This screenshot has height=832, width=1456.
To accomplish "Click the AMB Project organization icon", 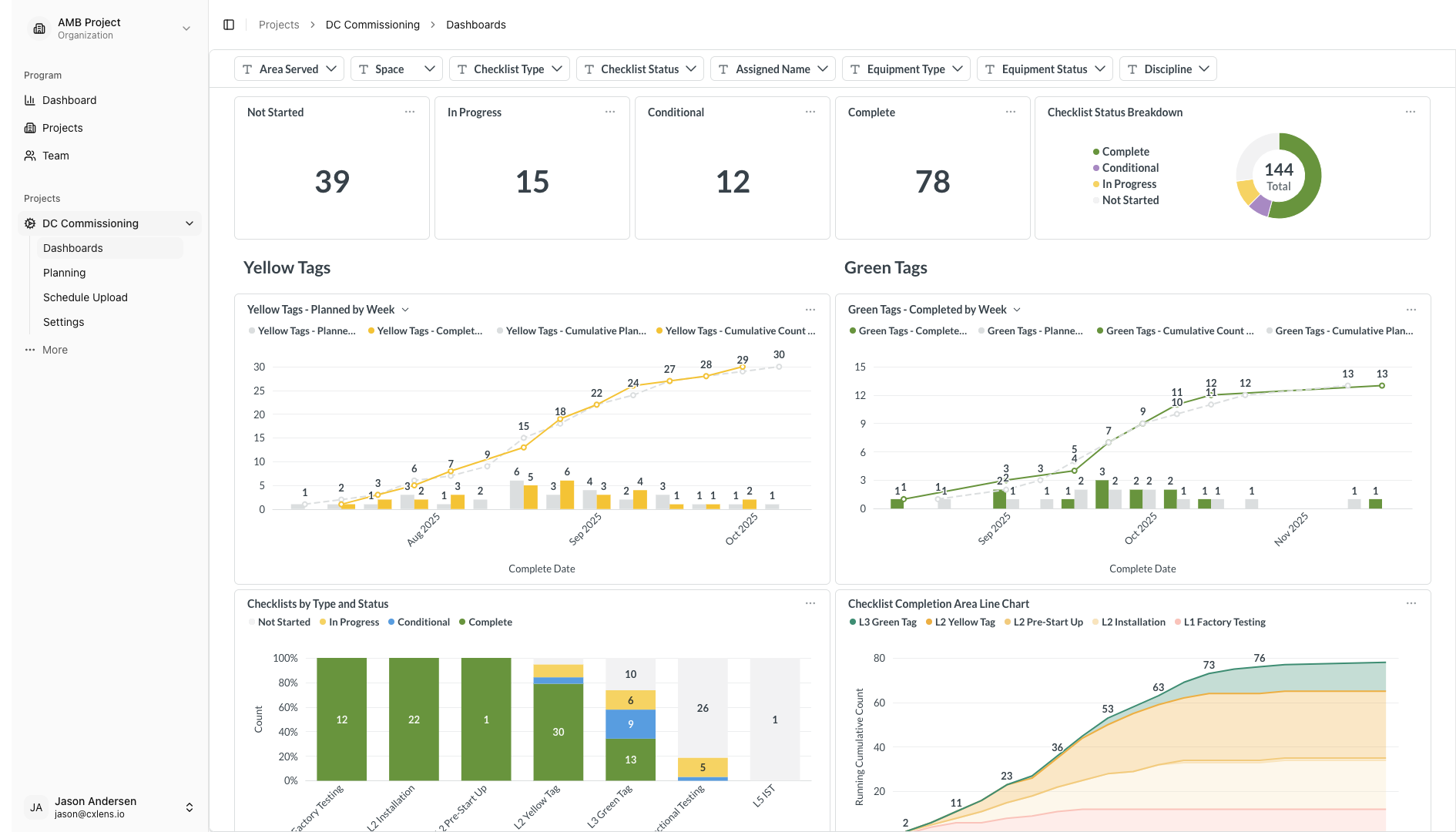I will (39, 28).
